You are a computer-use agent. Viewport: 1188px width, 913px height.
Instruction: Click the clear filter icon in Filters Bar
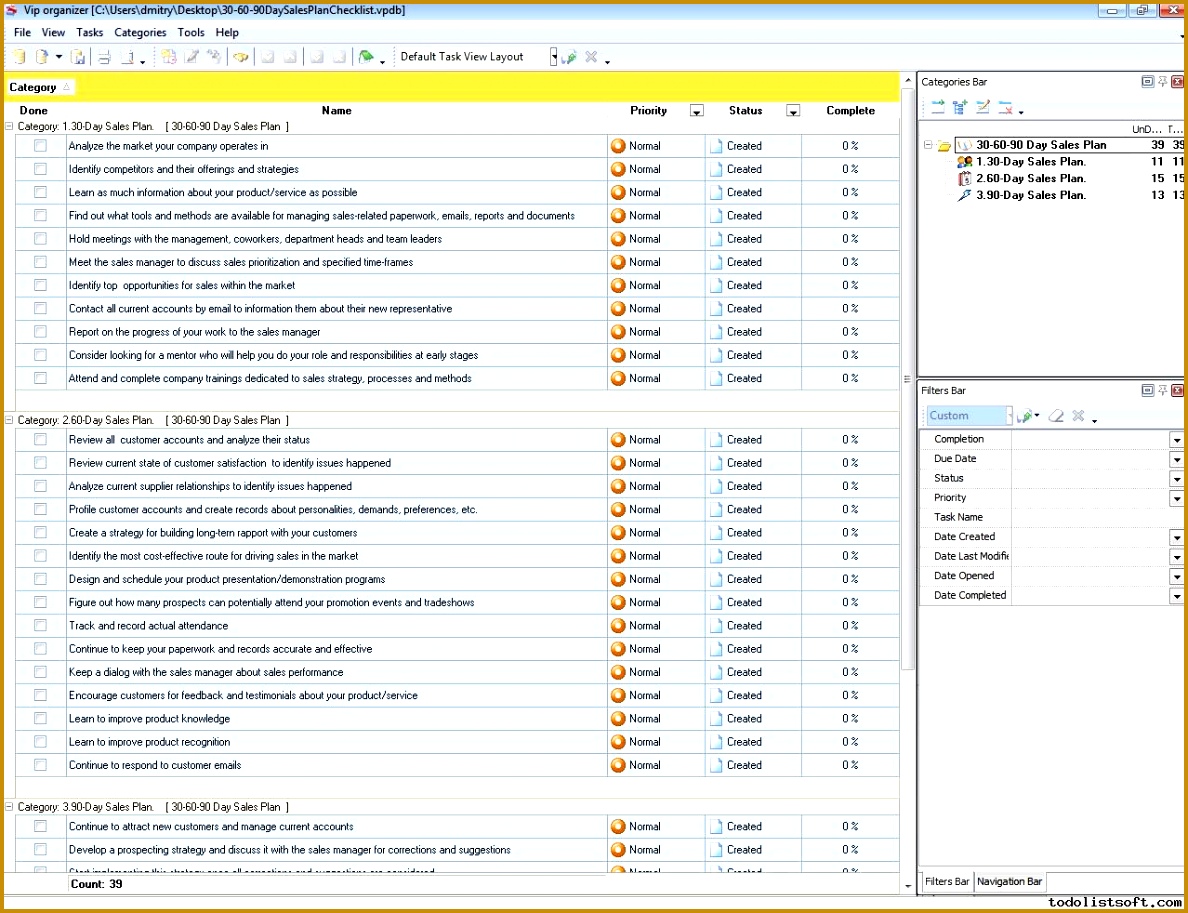[1056, 416]
